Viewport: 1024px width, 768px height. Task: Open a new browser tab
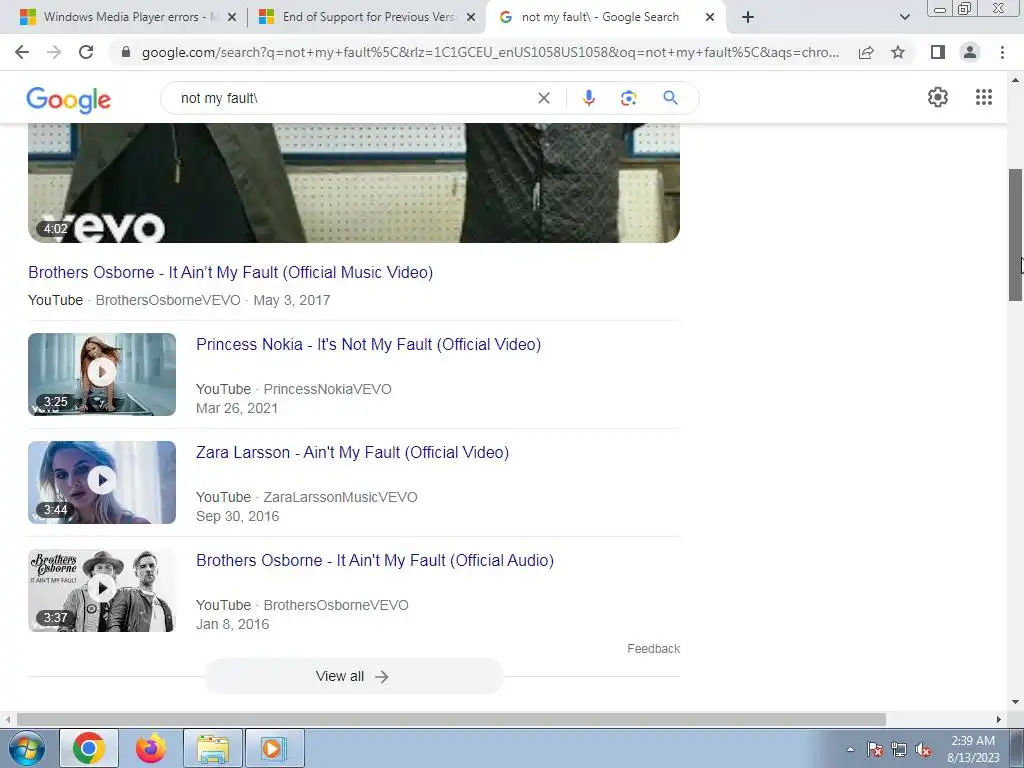coord(748,17)
